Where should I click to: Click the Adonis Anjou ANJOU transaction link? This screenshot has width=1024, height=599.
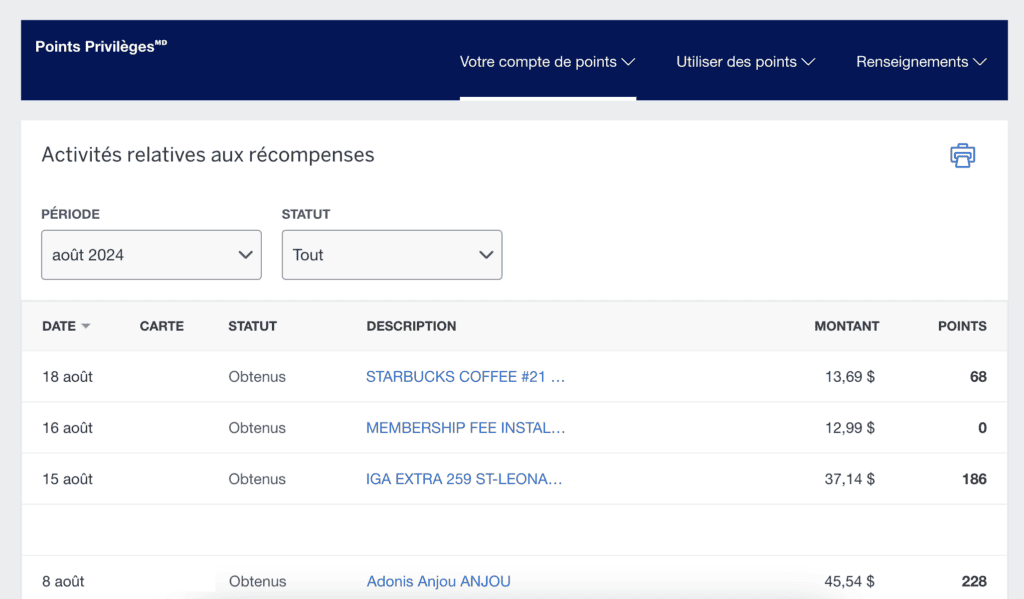coord(438,581)
